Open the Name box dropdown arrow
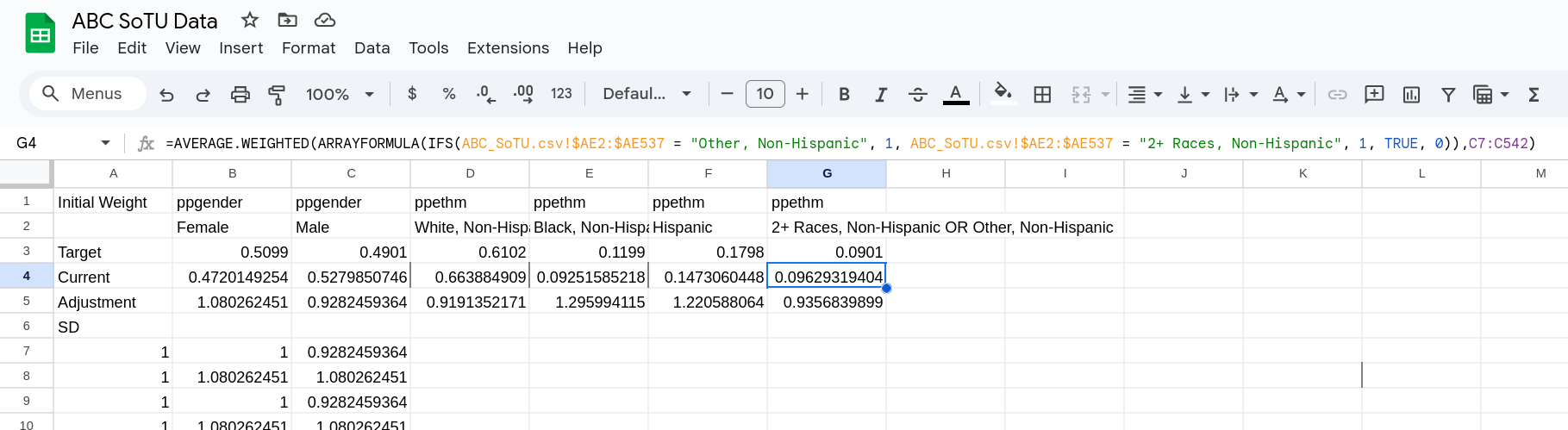1568x430 pixels. [105, 143]
